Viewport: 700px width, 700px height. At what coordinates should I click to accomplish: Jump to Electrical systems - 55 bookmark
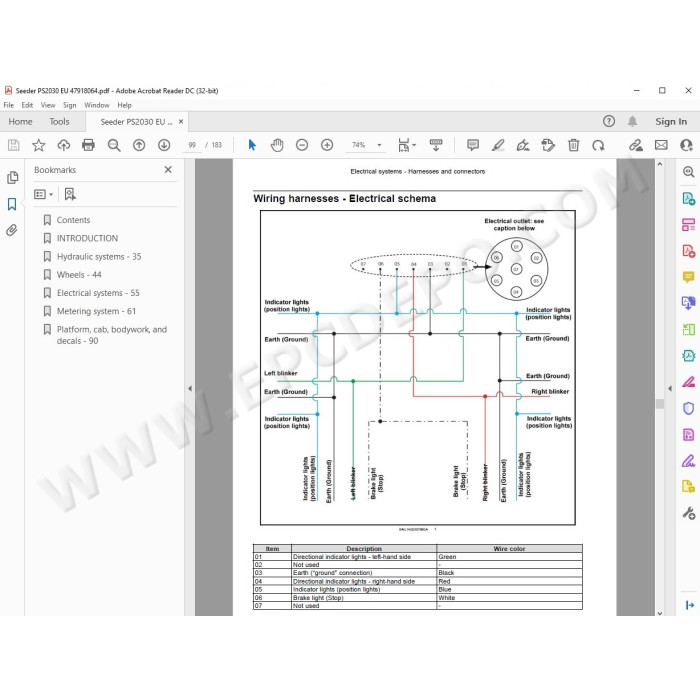pos(98,293)
